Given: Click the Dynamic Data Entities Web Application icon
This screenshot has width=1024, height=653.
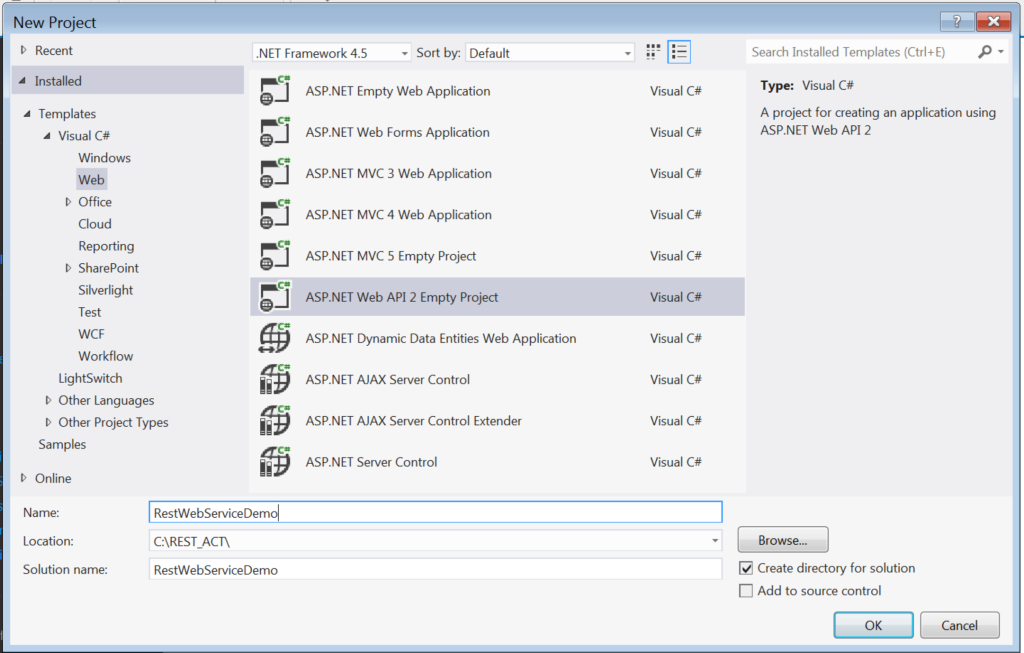Looking at the screenshot, I should click(275, 338).
